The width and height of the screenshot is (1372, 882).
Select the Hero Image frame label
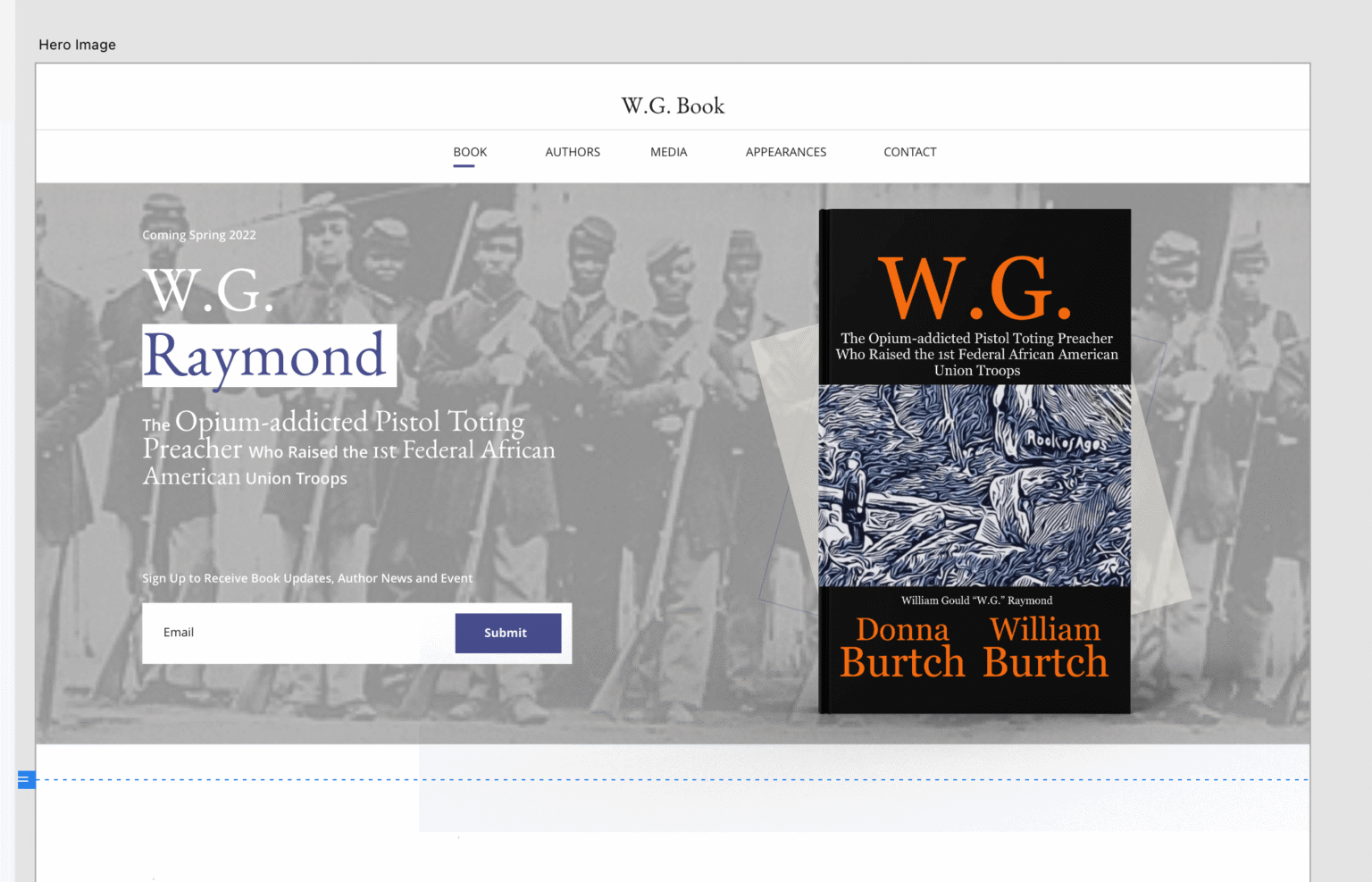click(77, 45)
